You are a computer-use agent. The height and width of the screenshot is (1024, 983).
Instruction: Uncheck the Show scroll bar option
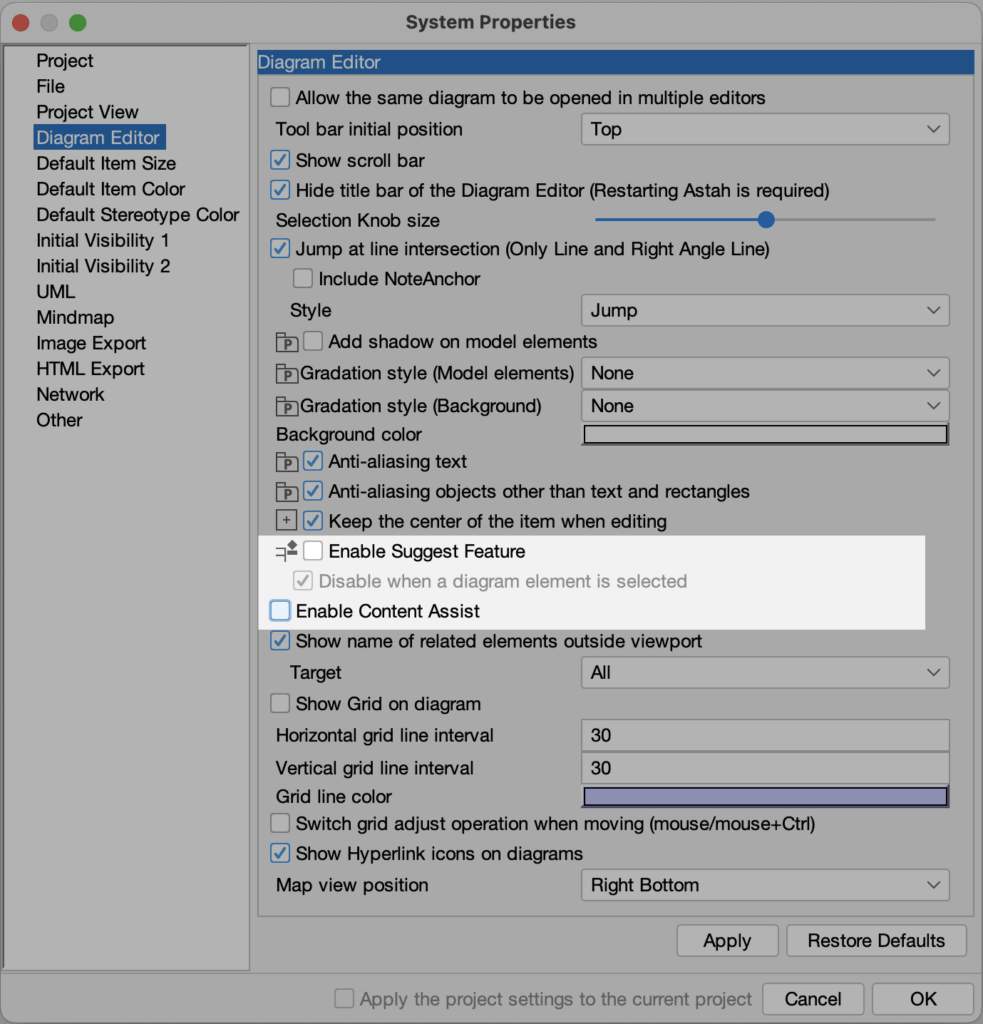click(281, 160)
